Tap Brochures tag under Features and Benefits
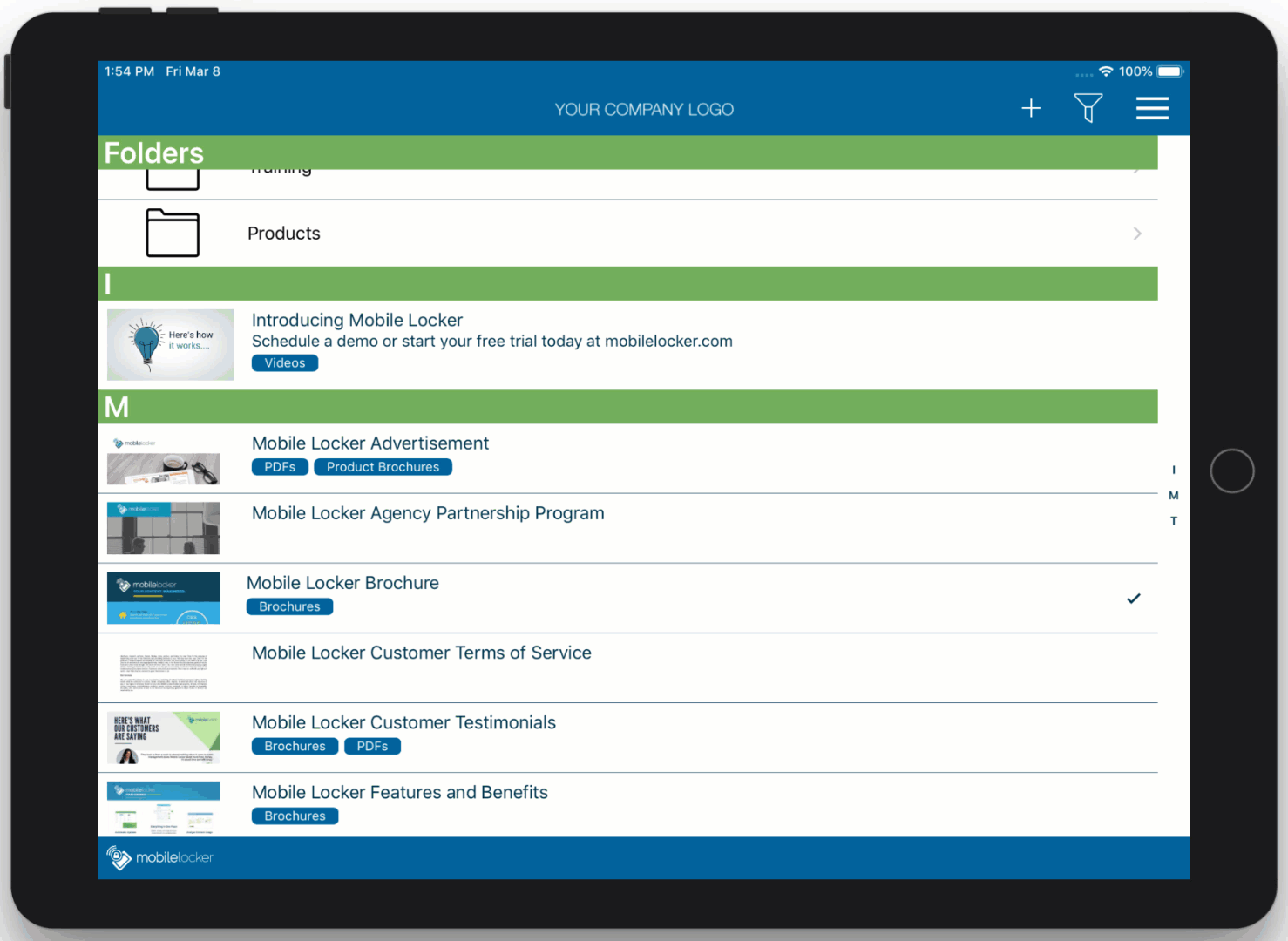The image size is (1288, 941). (x=295, y=816)
